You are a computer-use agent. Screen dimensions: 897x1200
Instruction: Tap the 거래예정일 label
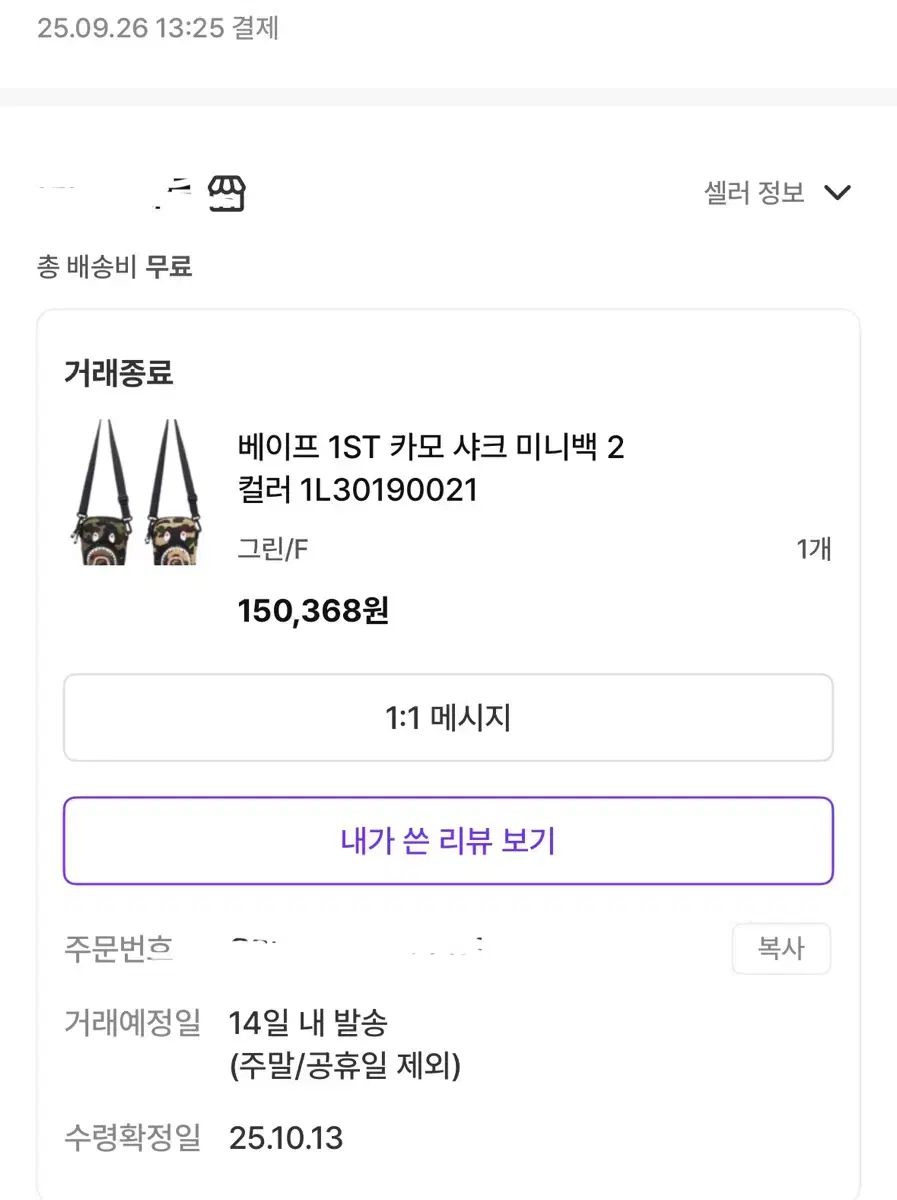(132, 1023)
